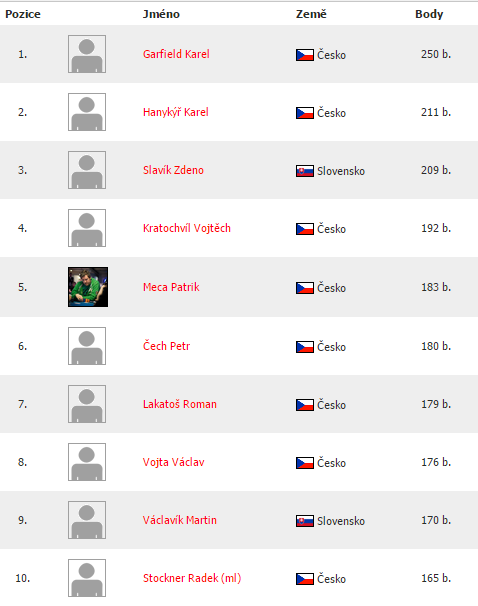This screenshot has height=606, width=478.
Task: Open Kratochvíl Vojtěch's player page
Action: [x=187, y=228]
